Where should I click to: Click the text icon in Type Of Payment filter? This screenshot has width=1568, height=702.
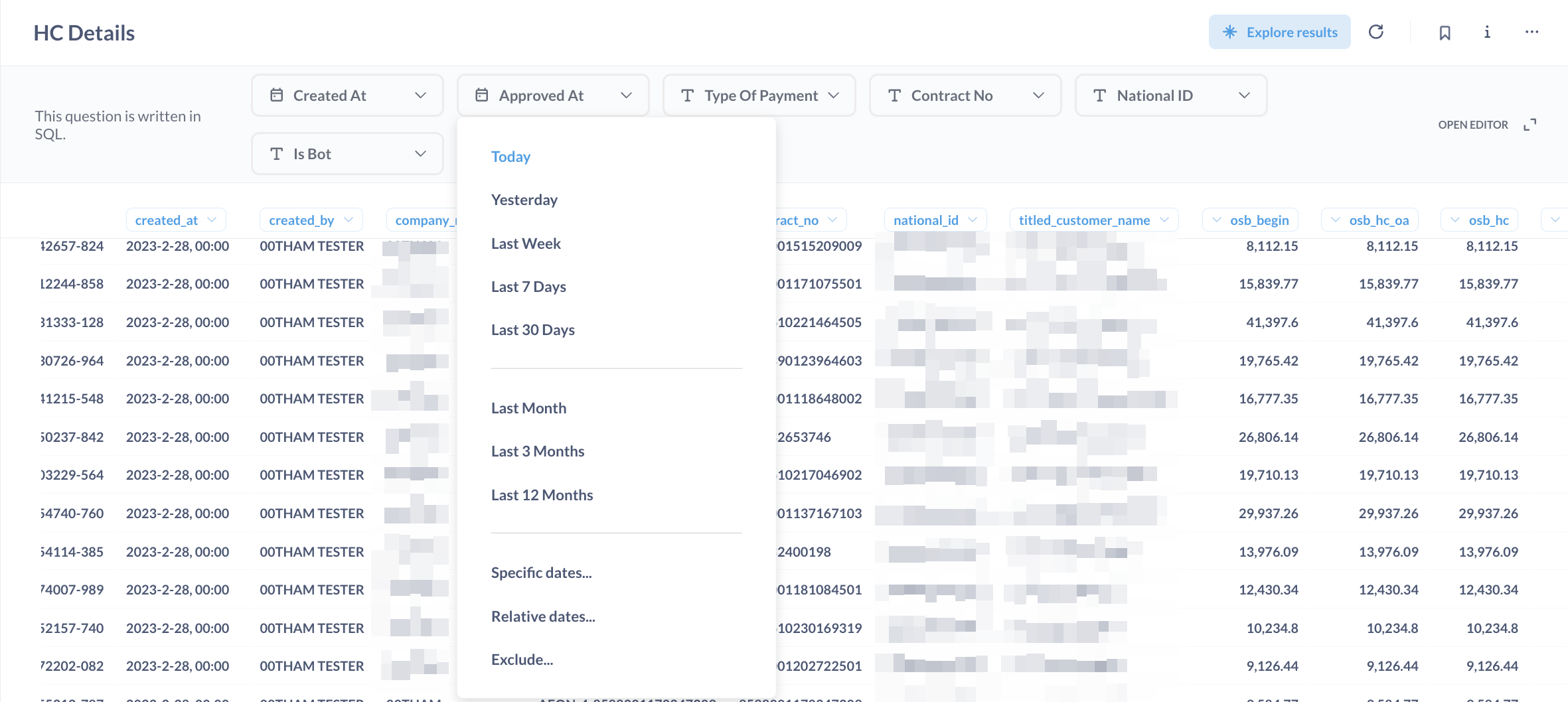point(688,96)
